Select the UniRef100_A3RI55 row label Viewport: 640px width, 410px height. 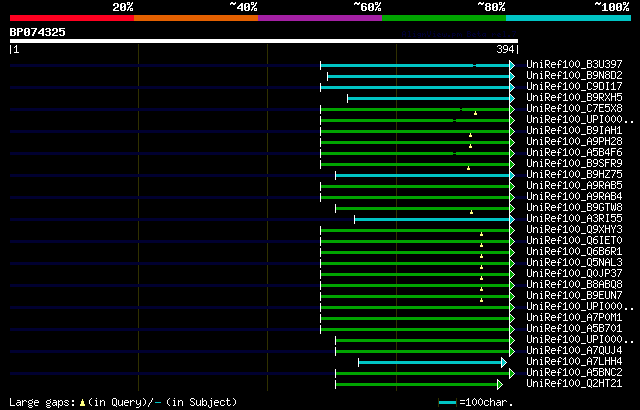pos(574,219)
